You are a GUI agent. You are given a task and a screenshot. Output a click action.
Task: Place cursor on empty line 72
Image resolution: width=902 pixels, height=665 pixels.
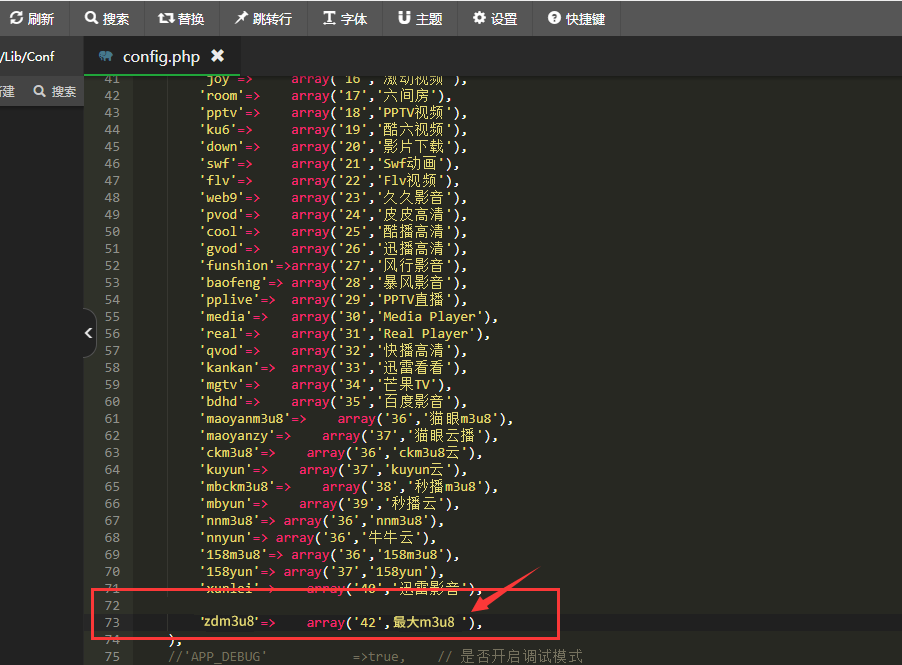[300, 605]
